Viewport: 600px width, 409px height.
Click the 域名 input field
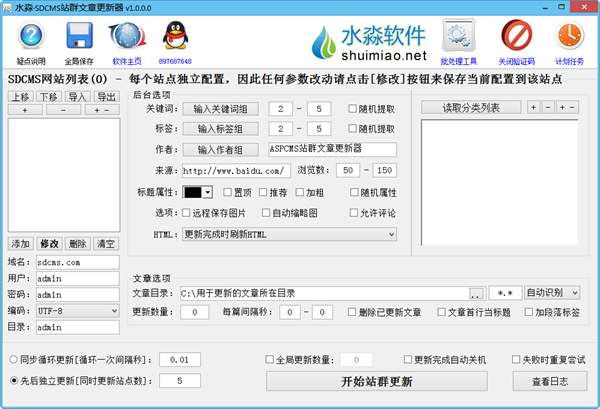pos(78,262)
